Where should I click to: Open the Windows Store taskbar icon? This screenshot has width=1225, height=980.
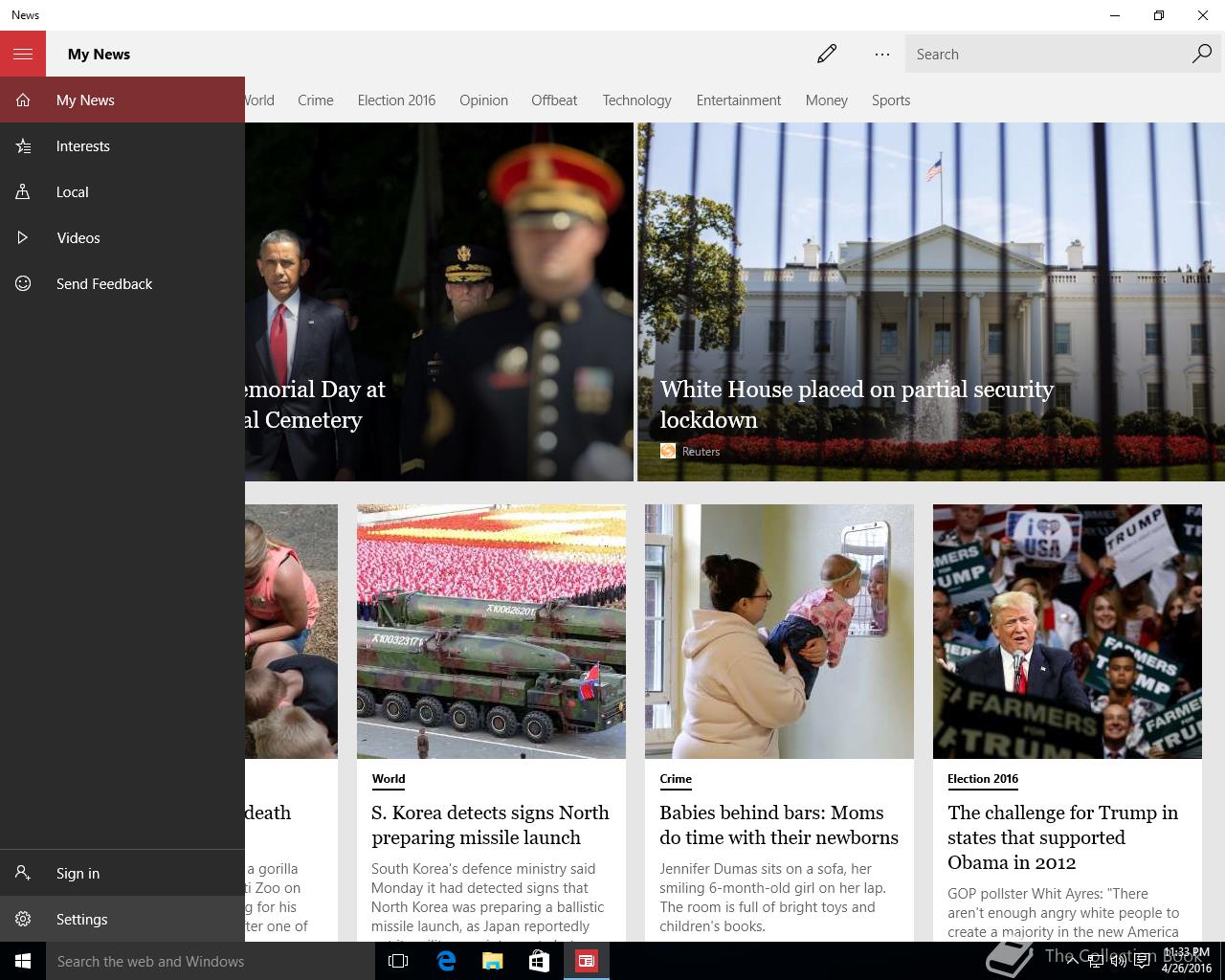coord(540,961)
